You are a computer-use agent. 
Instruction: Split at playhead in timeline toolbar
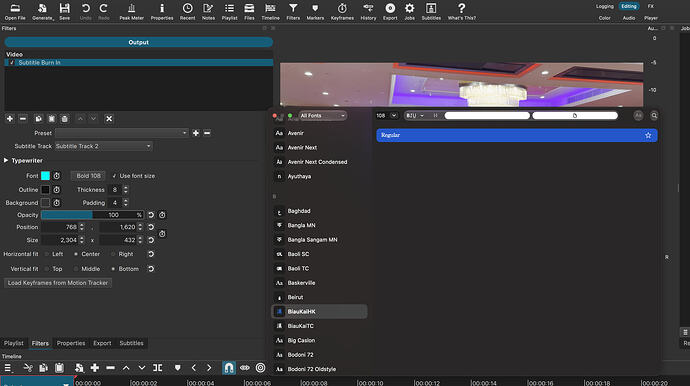(158, 368)
